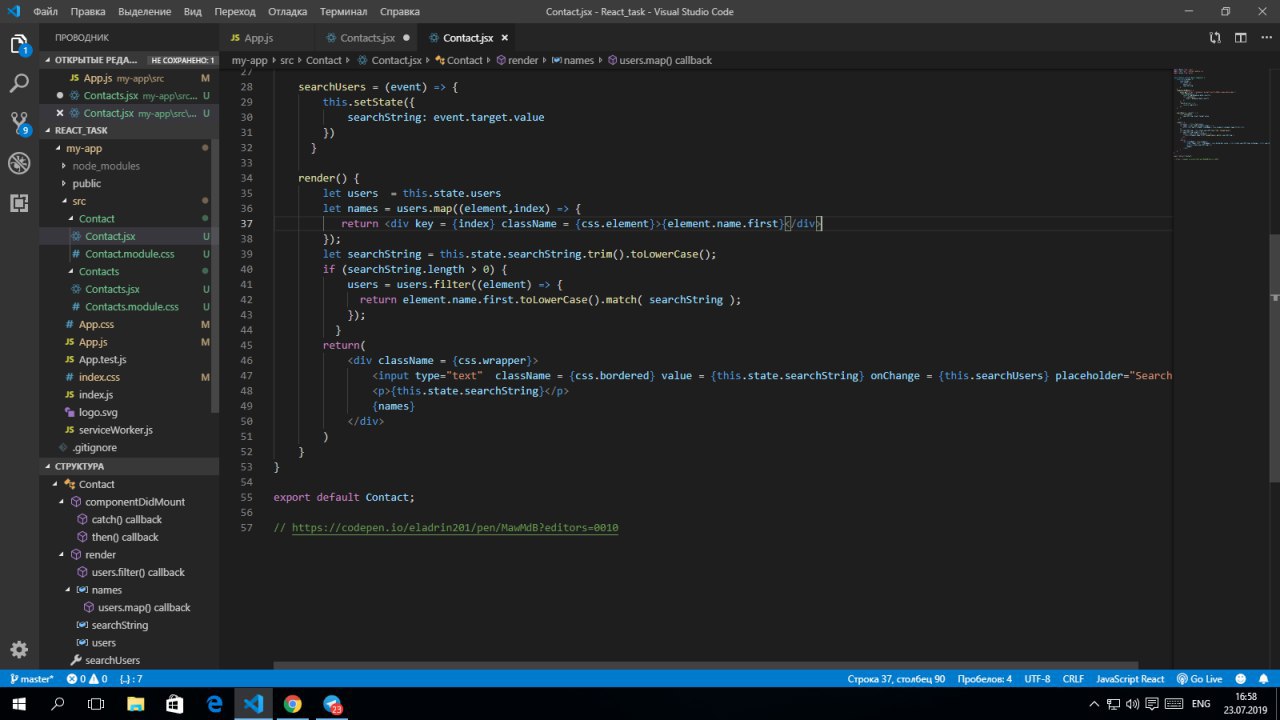Collapse the СТРУКТУРА outline section

pyautogui.click(x=79, y=466)
